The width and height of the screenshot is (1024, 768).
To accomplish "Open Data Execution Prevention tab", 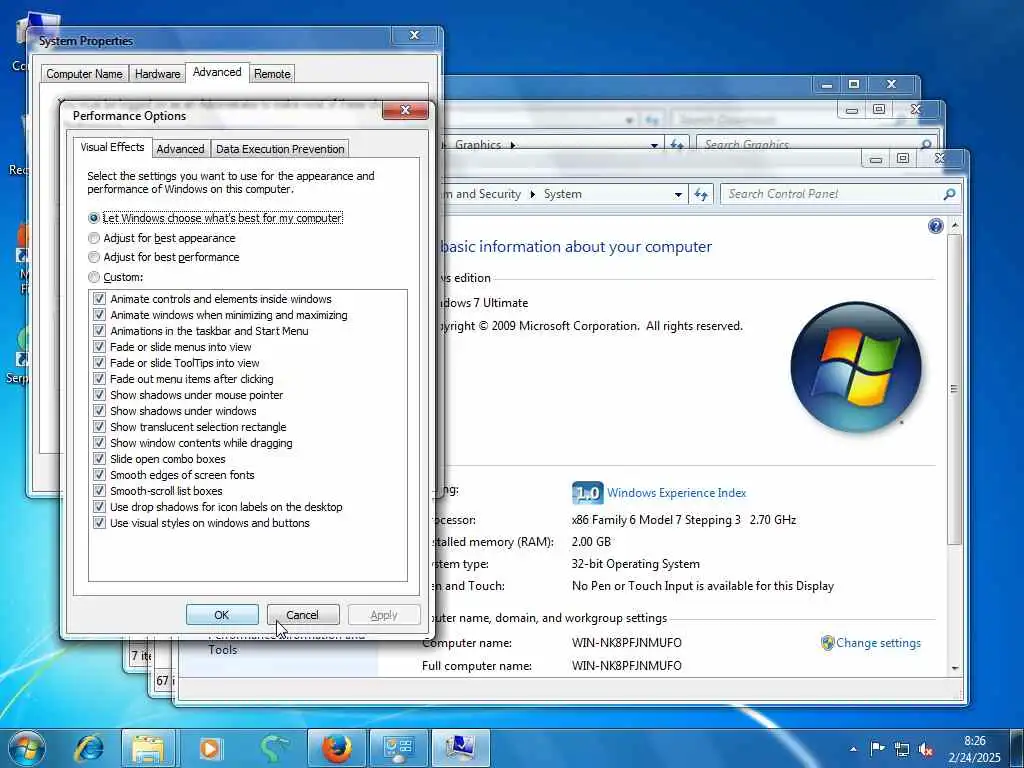I will 280,149.
